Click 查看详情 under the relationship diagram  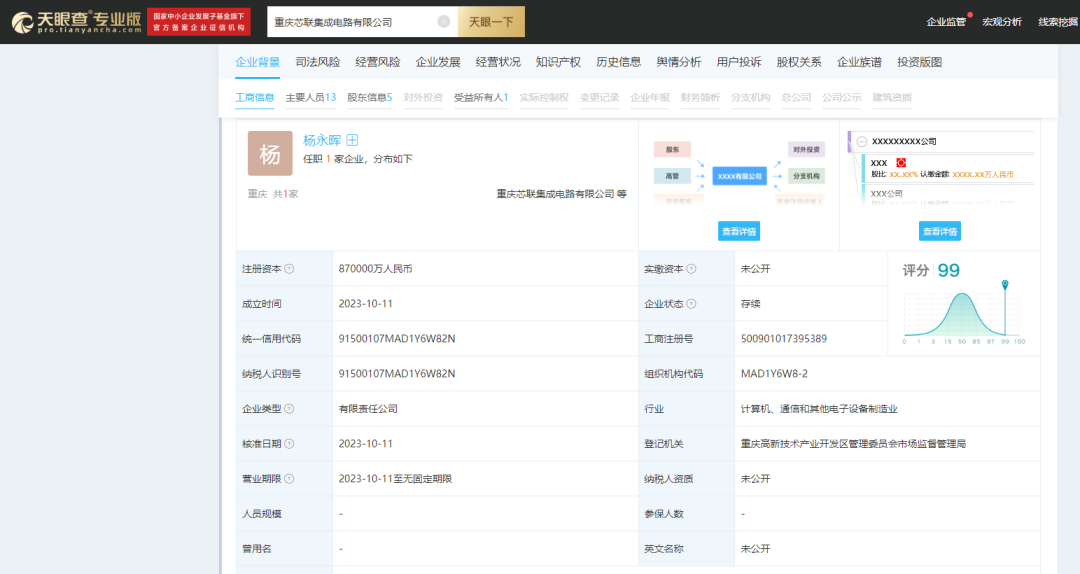738,231
